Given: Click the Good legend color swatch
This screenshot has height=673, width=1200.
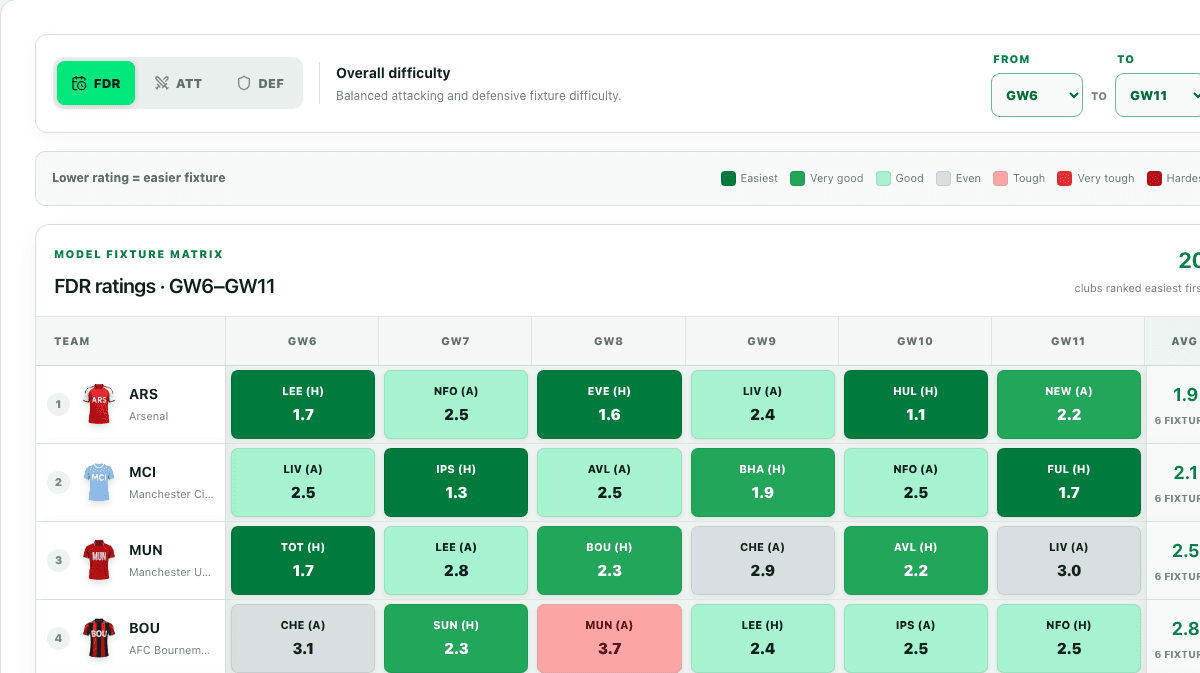Looking at the screenshot, I should (883, 178).
